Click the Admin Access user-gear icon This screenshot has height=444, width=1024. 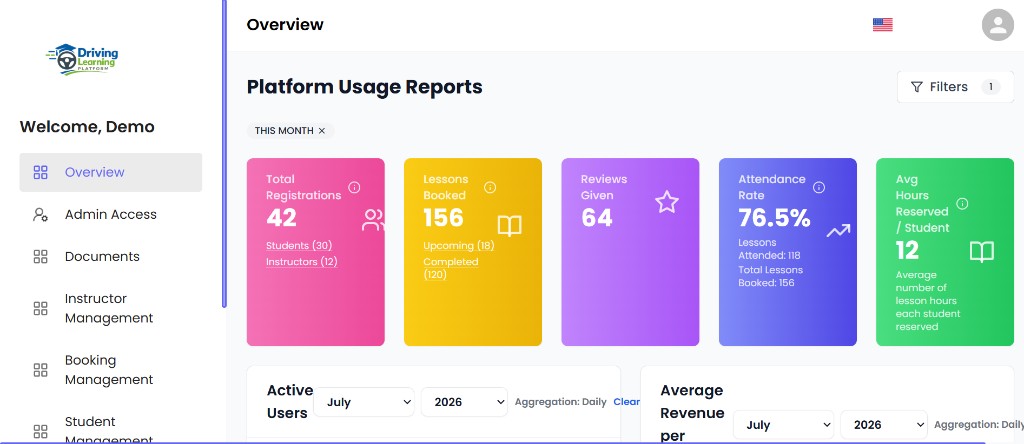pyautogui.click(x=40, y=215)
